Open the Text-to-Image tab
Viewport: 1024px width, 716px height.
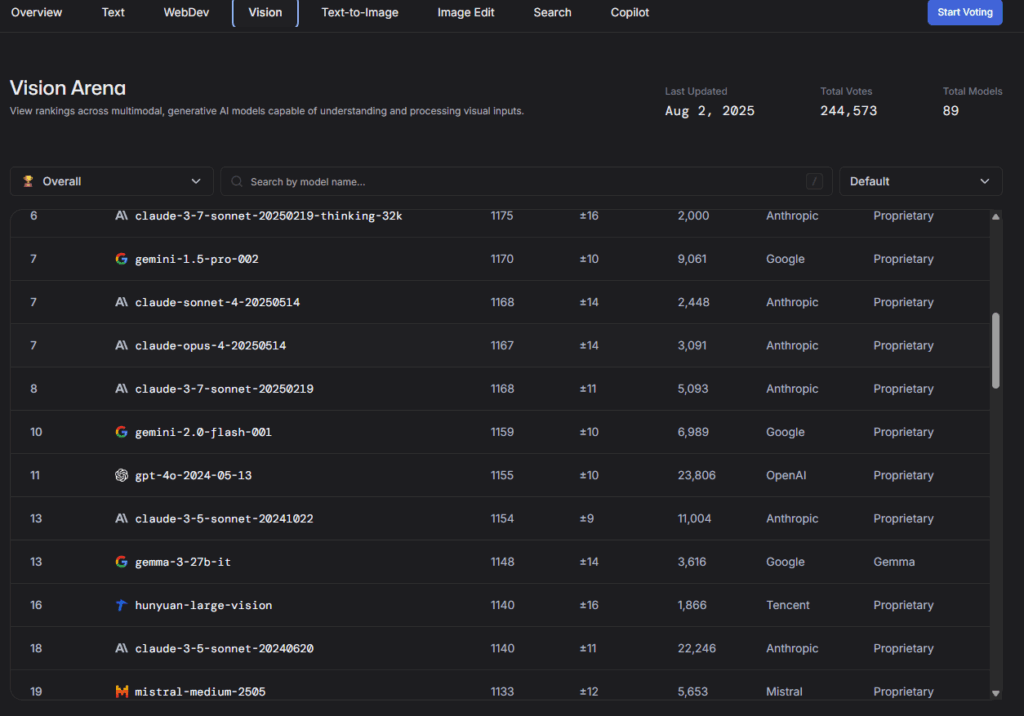[x=360, y=12]
